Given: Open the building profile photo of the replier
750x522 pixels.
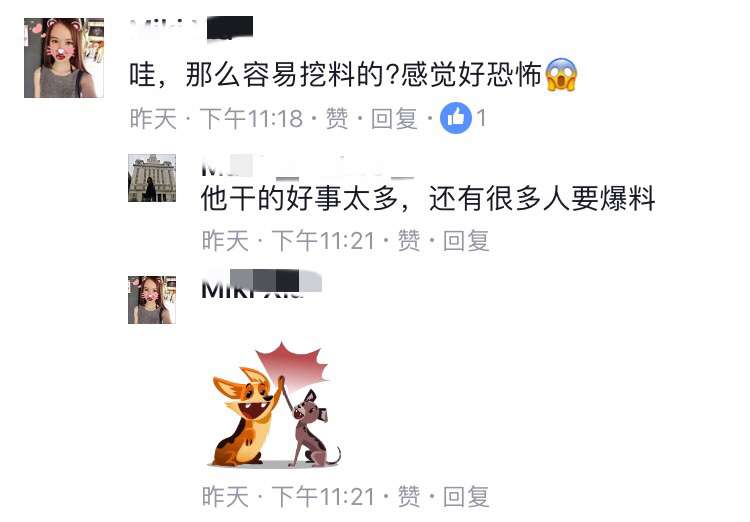Looking at the screenshot, I should [x=152, y=178].
